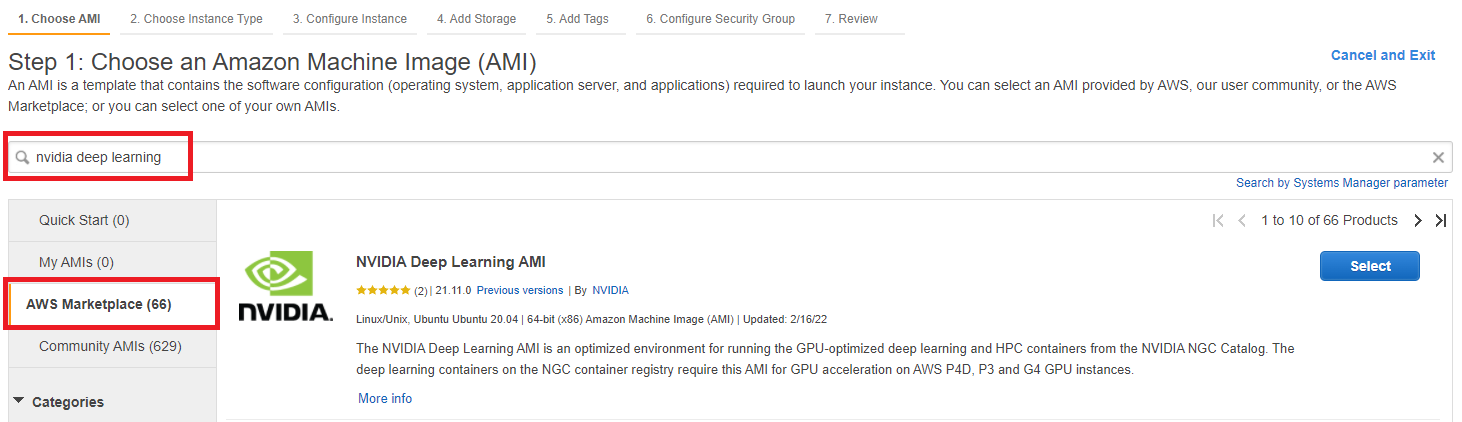This screenshot has height=422, width=1462.
Task: Click the five-star rating
Action: tap(382, 291)
